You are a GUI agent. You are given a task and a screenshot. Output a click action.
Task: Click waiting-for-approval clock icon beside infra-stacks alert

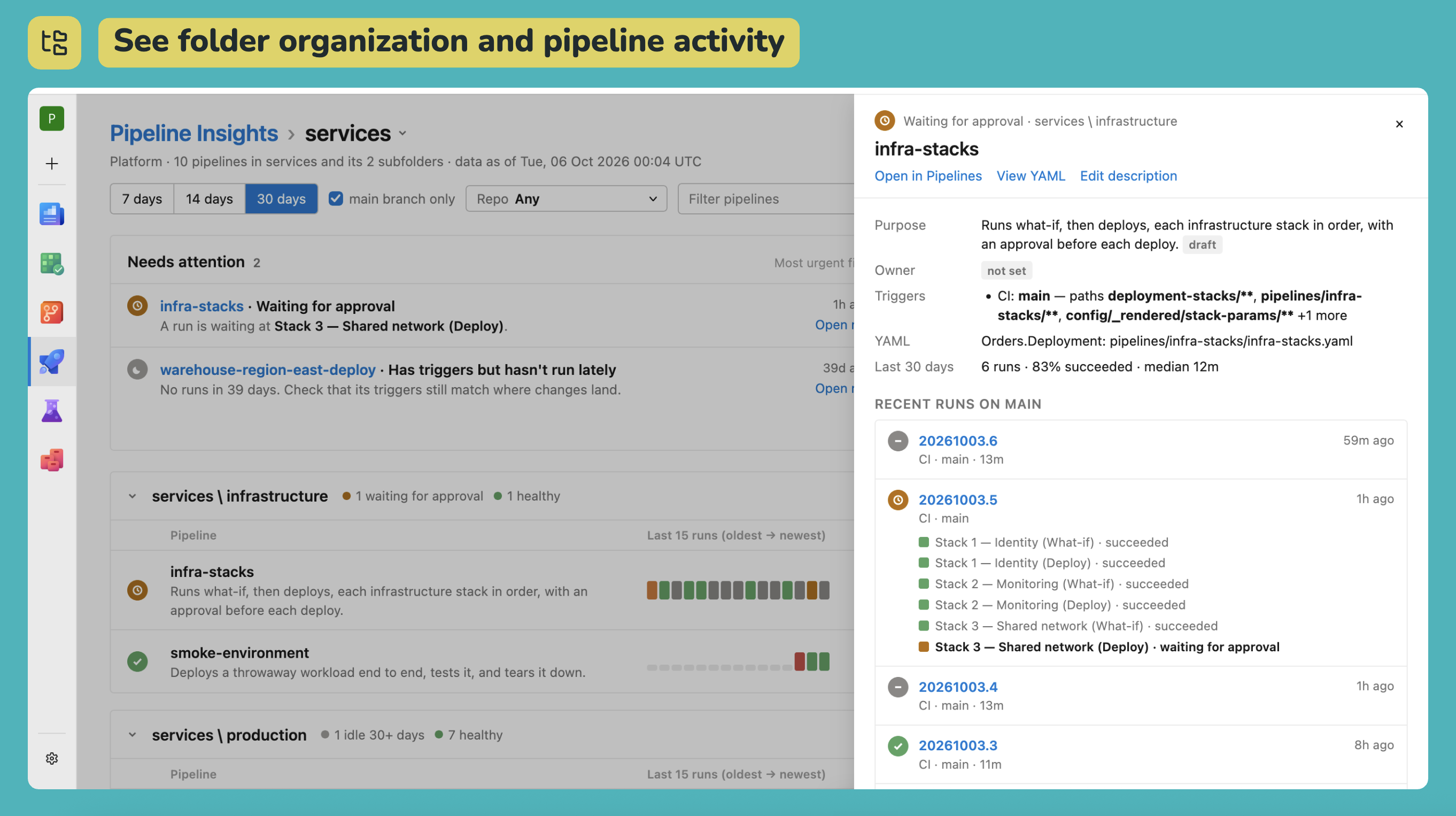tap(137, 306)
